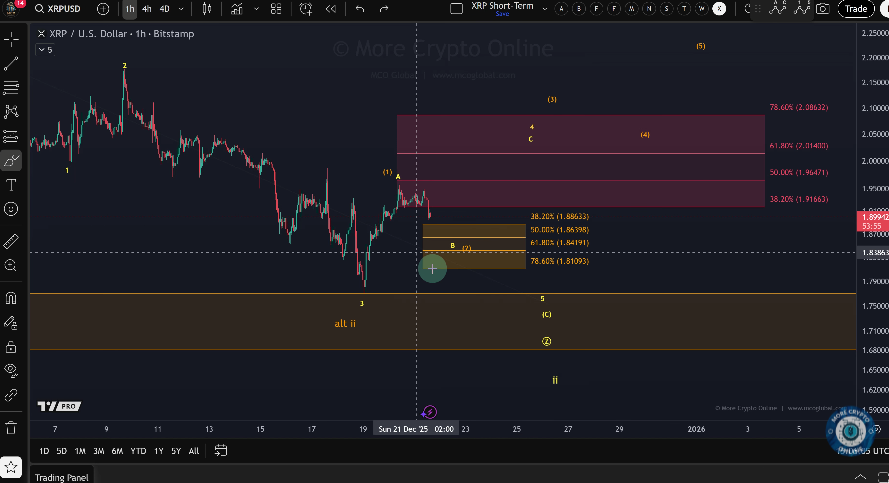Image resolution: width=889 pixels, height=483 pixels.
Task: Open the go to date calendar icon
Action: [x=221, y=451]
